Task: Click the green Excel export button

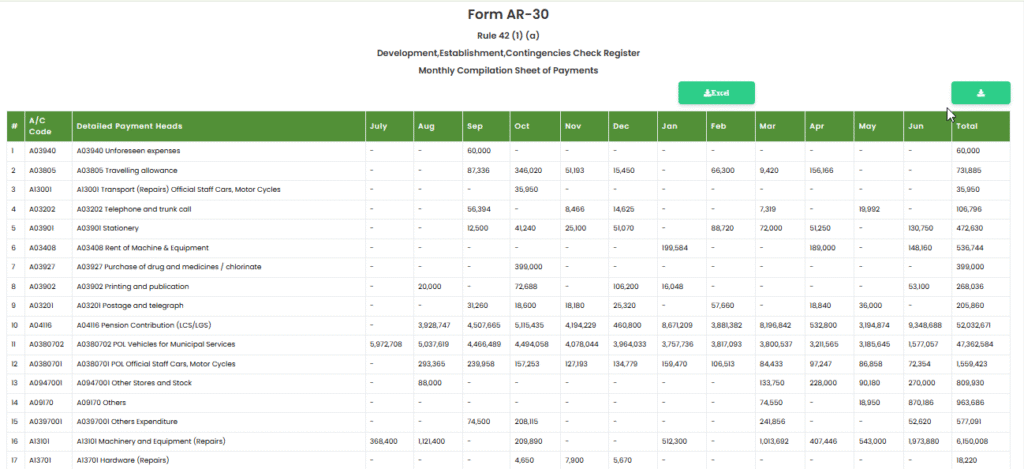Action: click(x=716, y=93)
